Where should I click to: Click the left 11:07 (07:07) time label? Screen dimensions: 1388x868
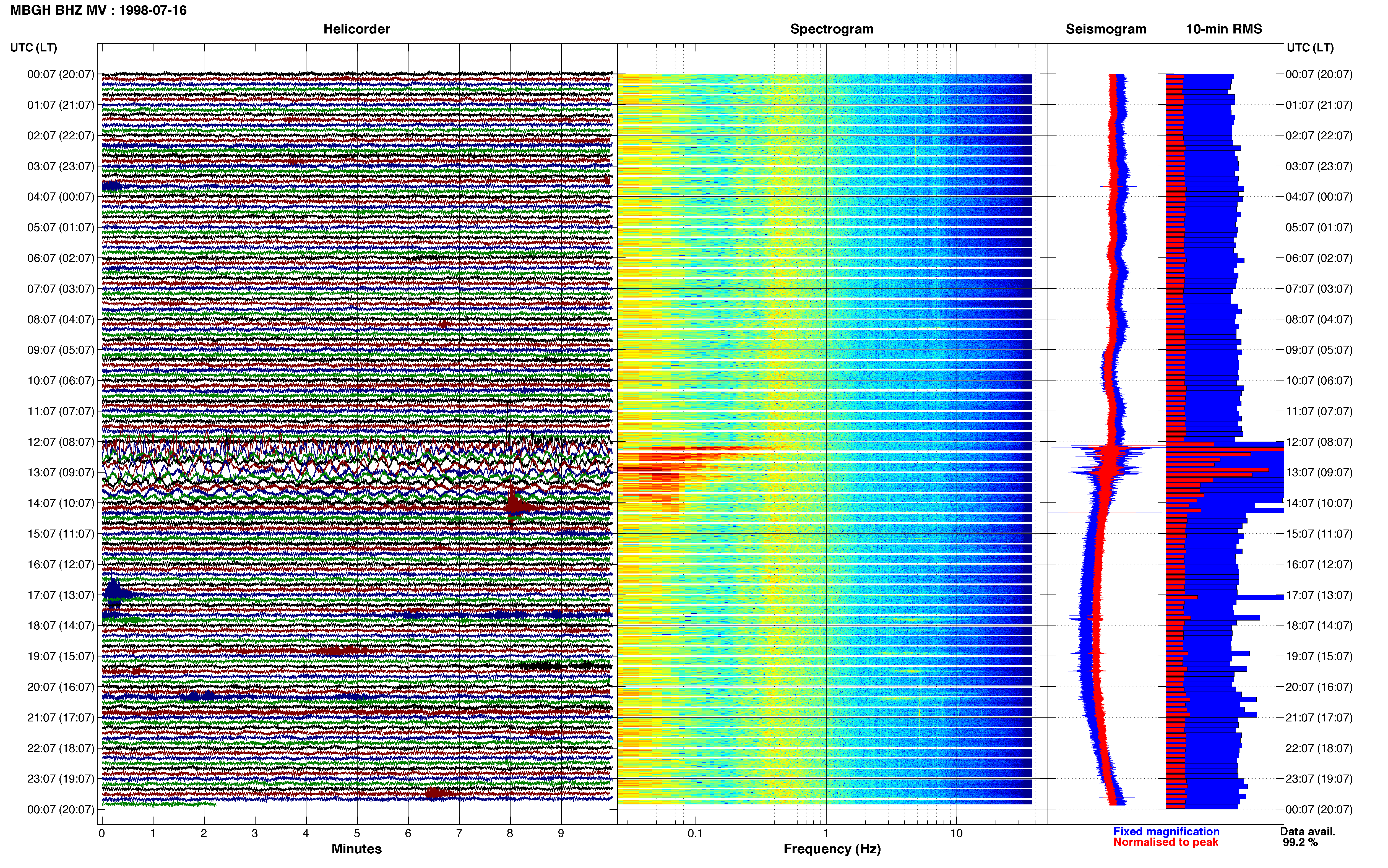tap(61, 411)
